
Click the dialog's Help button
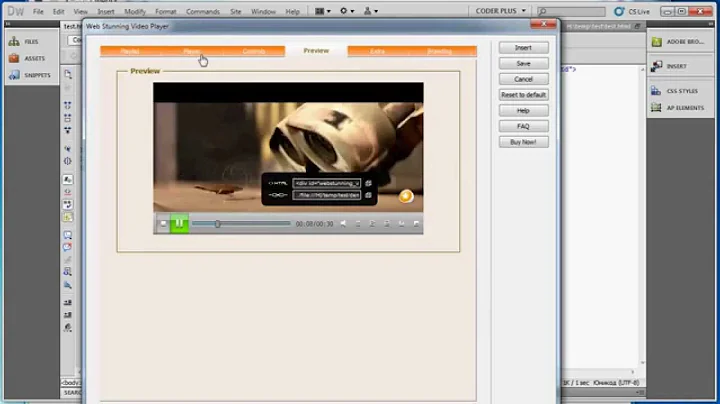pos(523,111)
